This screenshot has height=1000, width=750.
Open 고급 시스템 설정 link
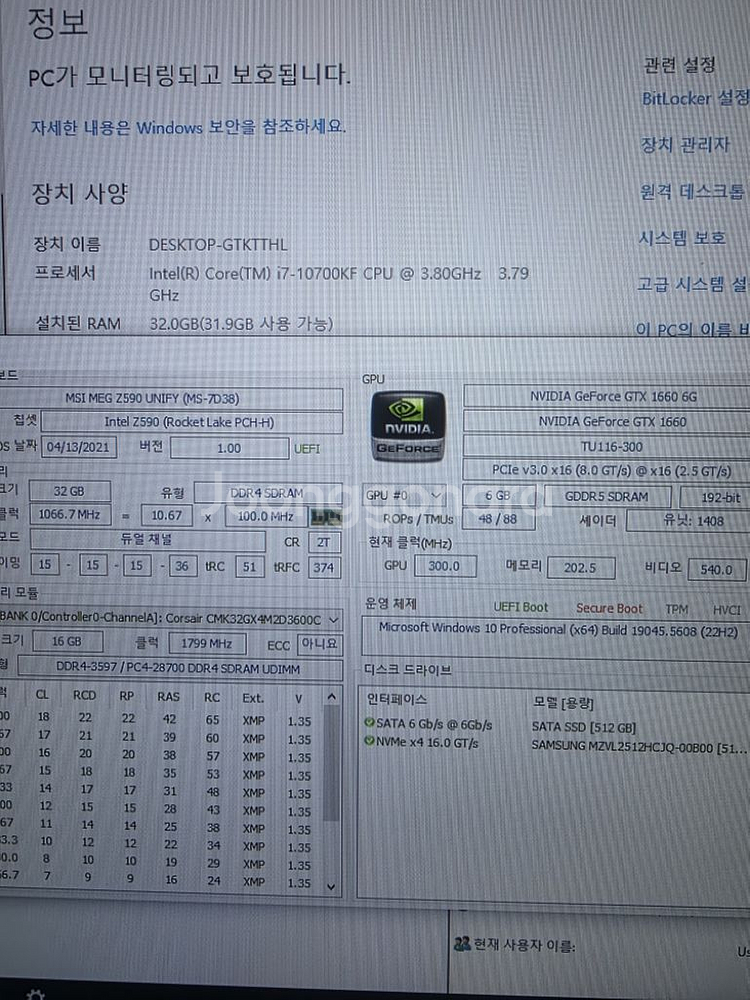(x=693, y=283)
